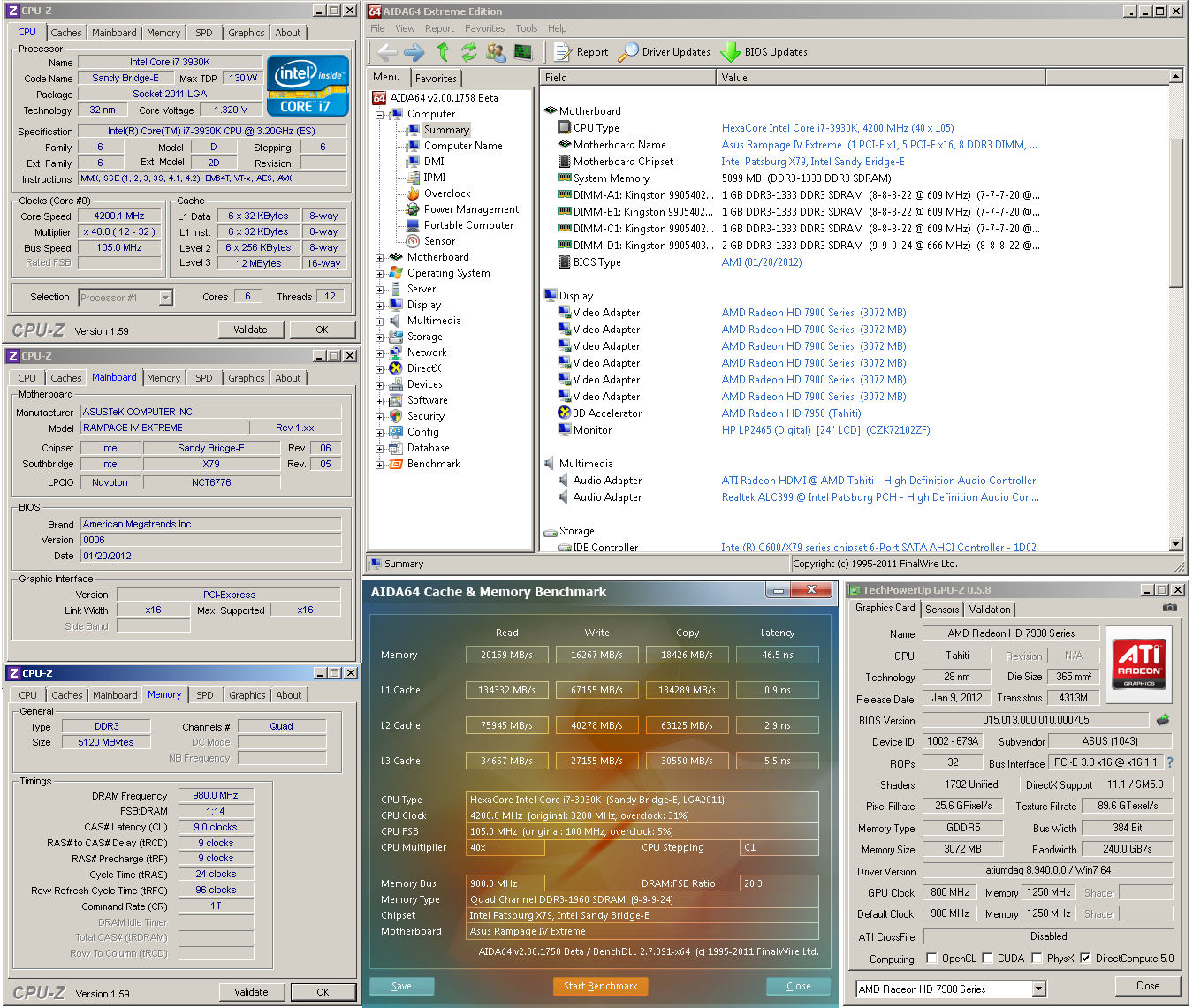The height and width of the screenshot is (1008, 1193).
Task: Click Report toolbar button in AIDA64
Action: [581, 52]
